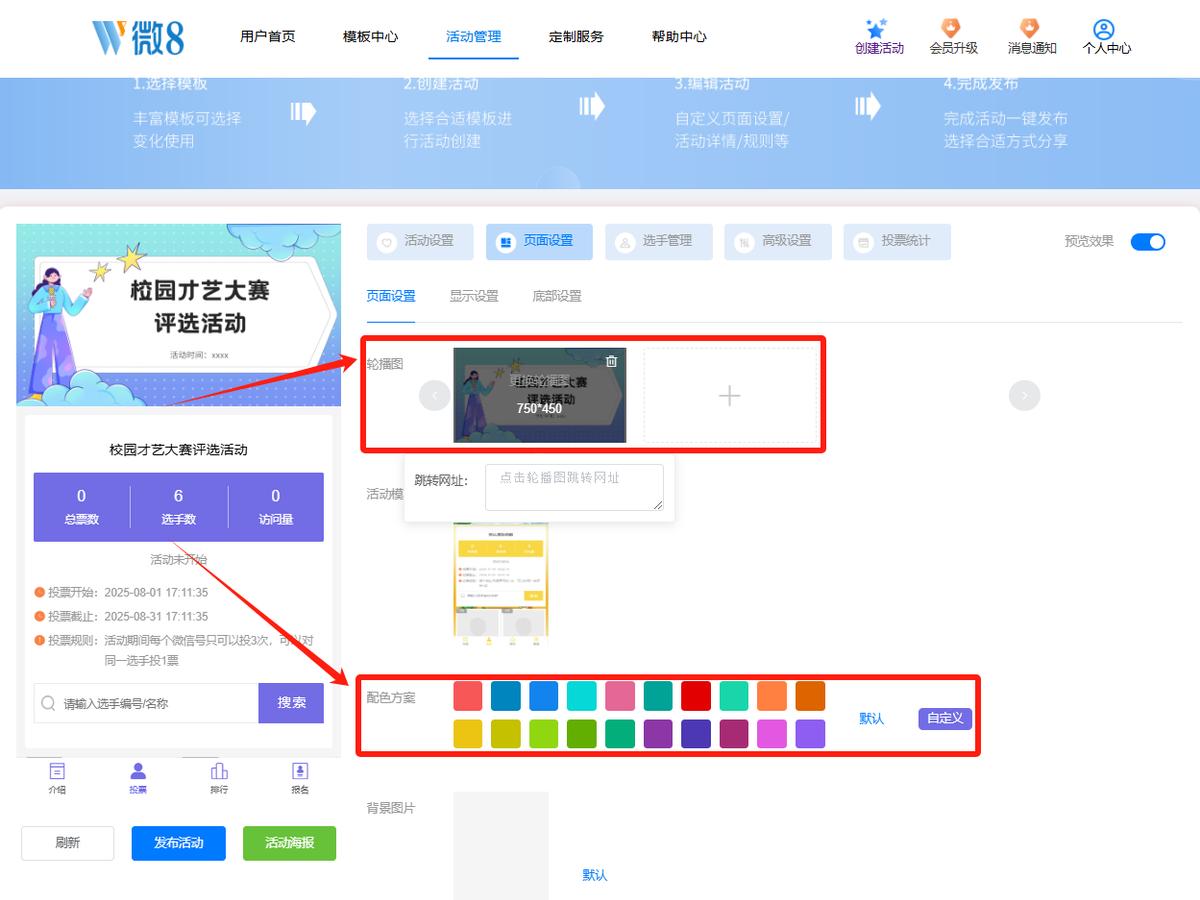The width and height of the screenshot is (1200, 900).
Task: Go to previous carousel image arrow
Action: (434, 396)
